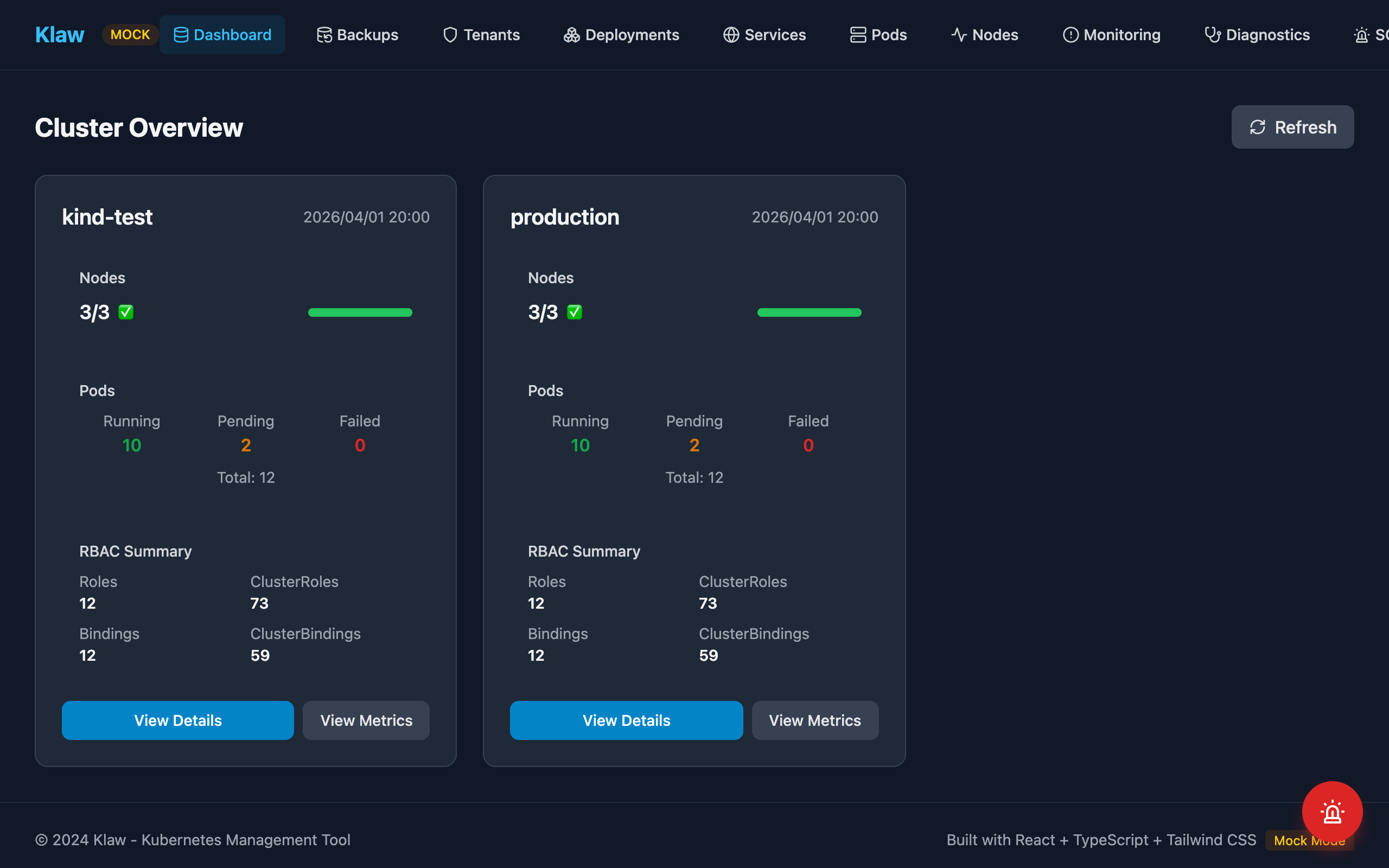1389x868 pixels.
Task: Click the Mock Mode badge in footer
Action: [1309, 840]
